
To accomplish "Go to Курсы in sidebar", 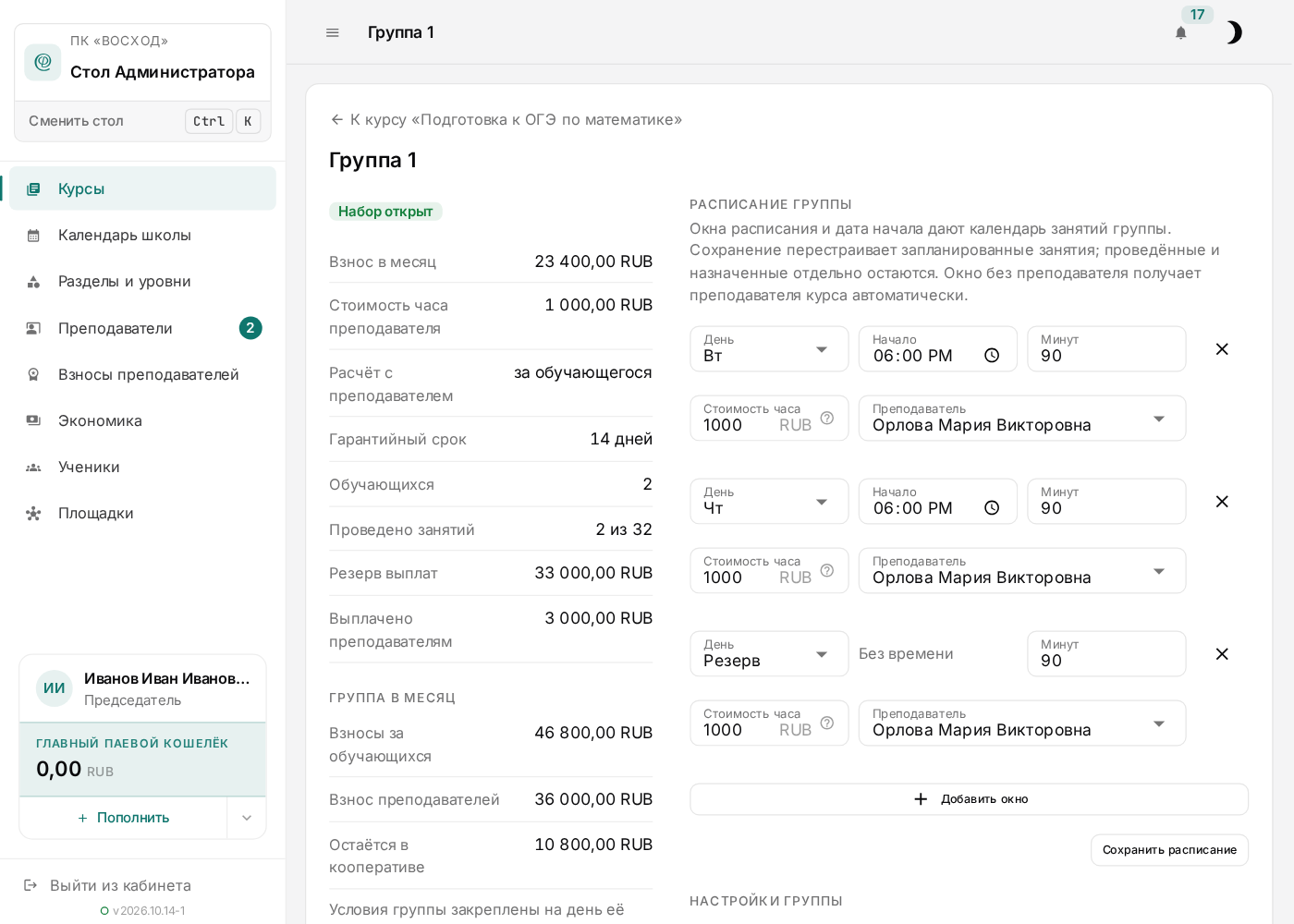I will tap(142, 188).
